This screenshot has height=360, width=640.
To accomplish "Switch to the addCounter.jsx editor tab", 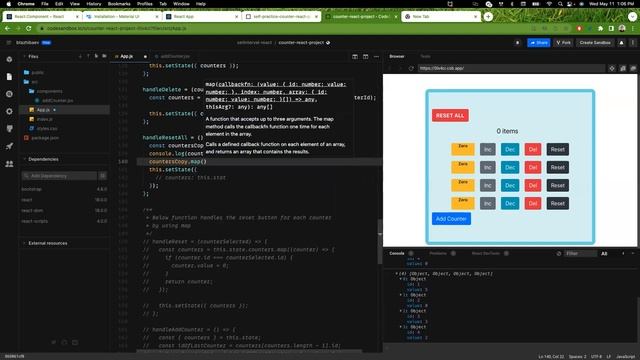I will pyautogui.click(x=173, y=56).
